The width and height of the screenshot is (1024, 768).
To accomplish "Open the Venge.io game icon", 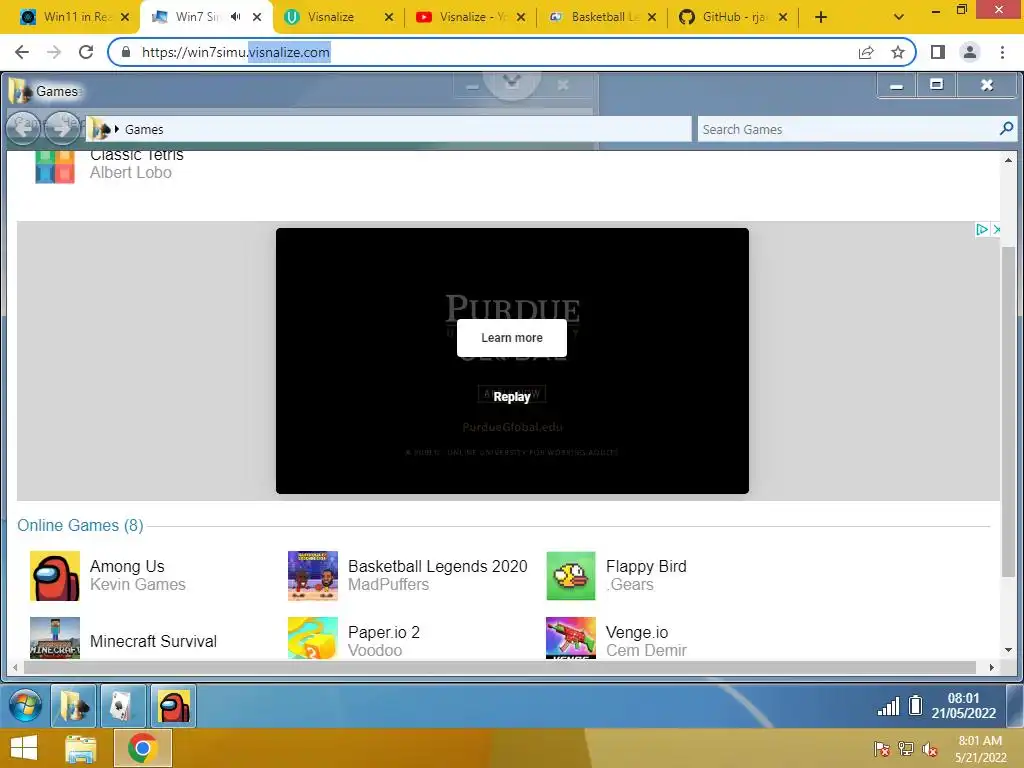I will [571, 638].
